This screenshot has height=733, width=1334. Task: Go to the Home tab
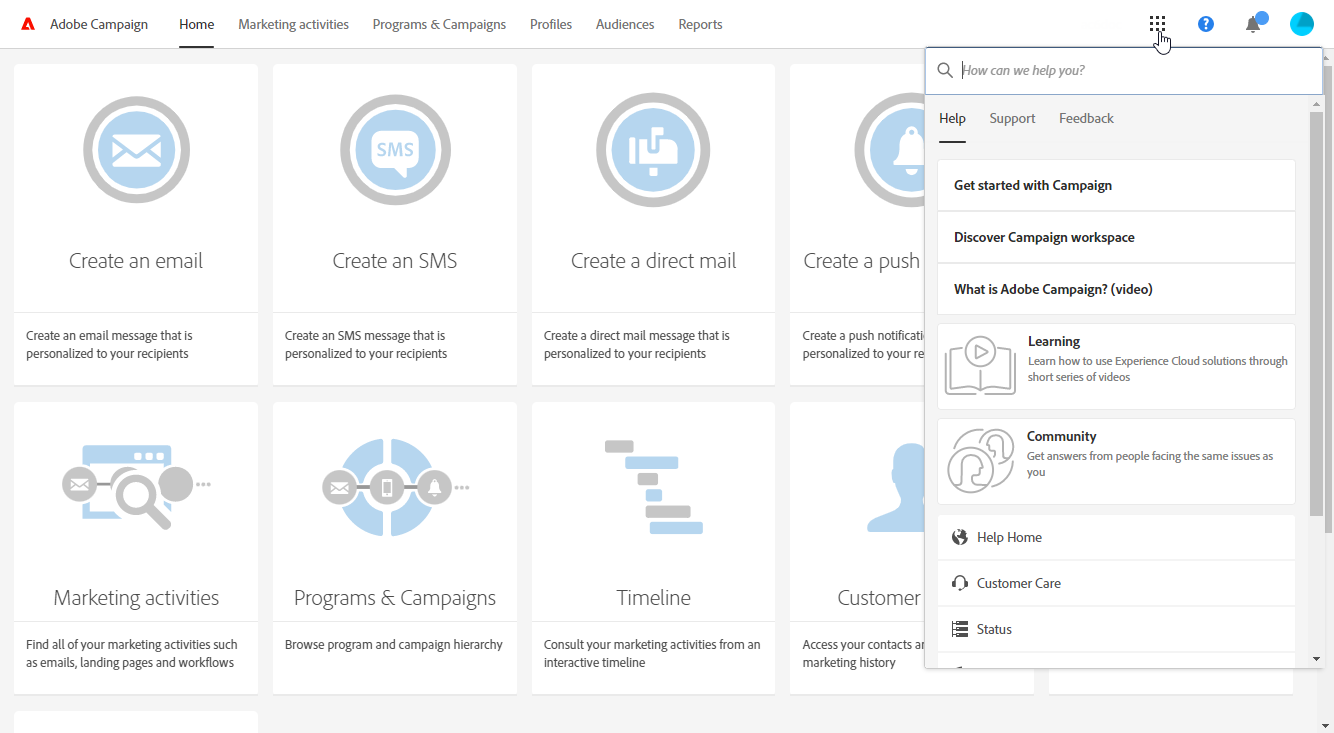click(196, 24)
